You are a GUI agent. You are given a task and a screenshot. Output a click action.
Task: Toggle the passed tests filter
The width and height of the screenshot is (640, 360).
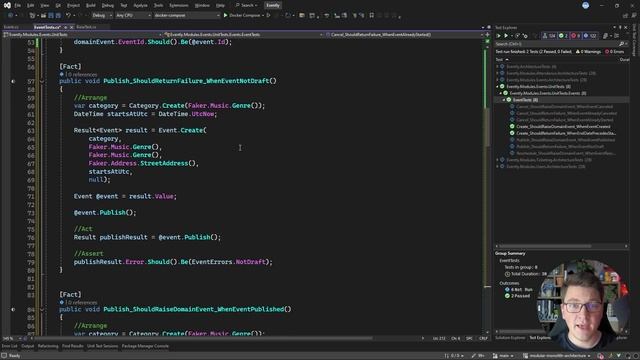[563, 36]
